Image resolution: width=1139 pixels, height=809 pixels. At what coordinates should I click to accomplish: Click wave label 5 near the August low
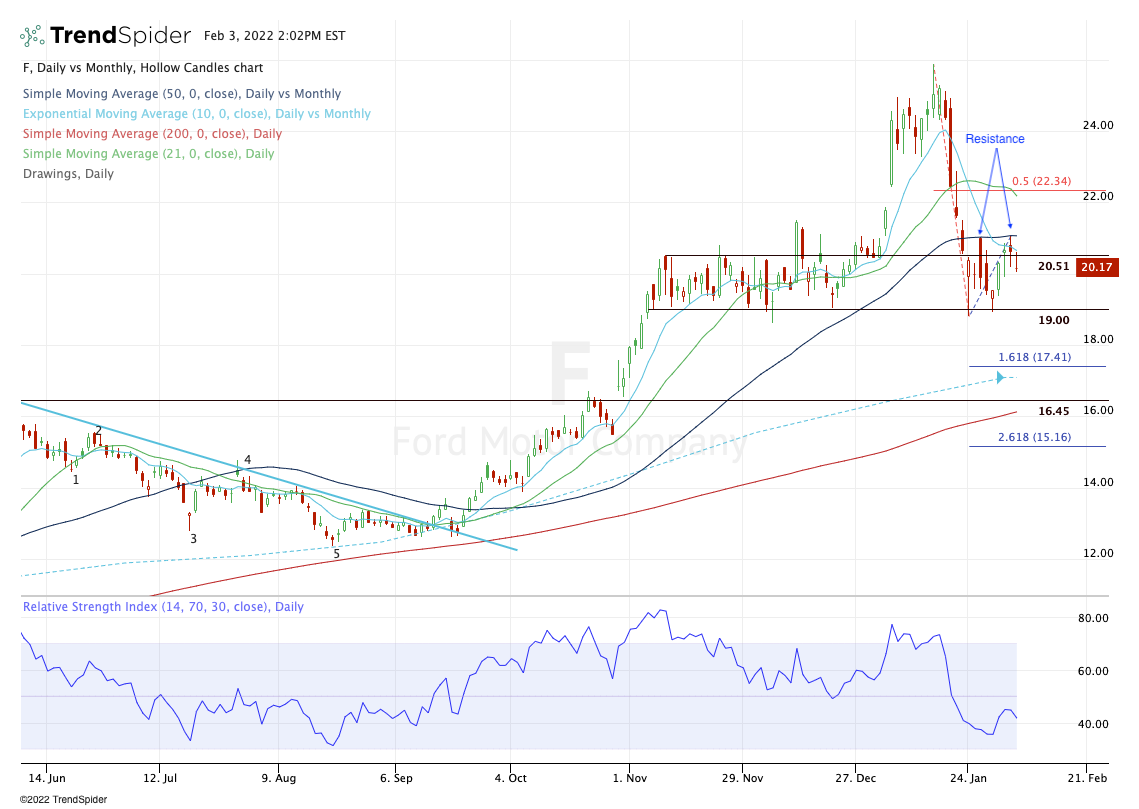(336, 553)
